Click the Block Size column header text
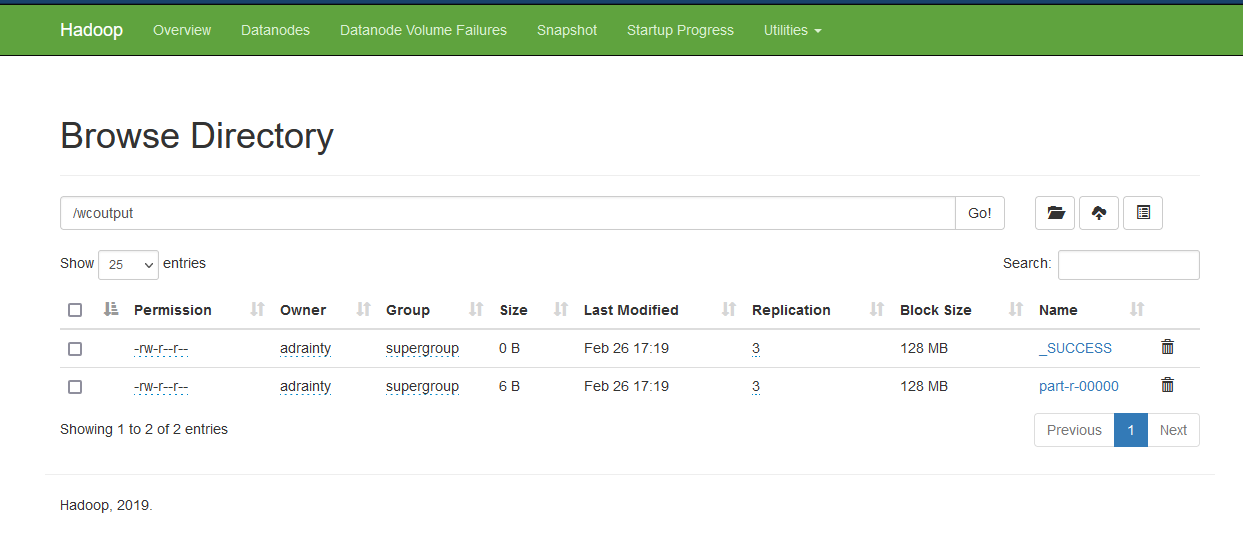1243x539 pixels. pos(936,310)
